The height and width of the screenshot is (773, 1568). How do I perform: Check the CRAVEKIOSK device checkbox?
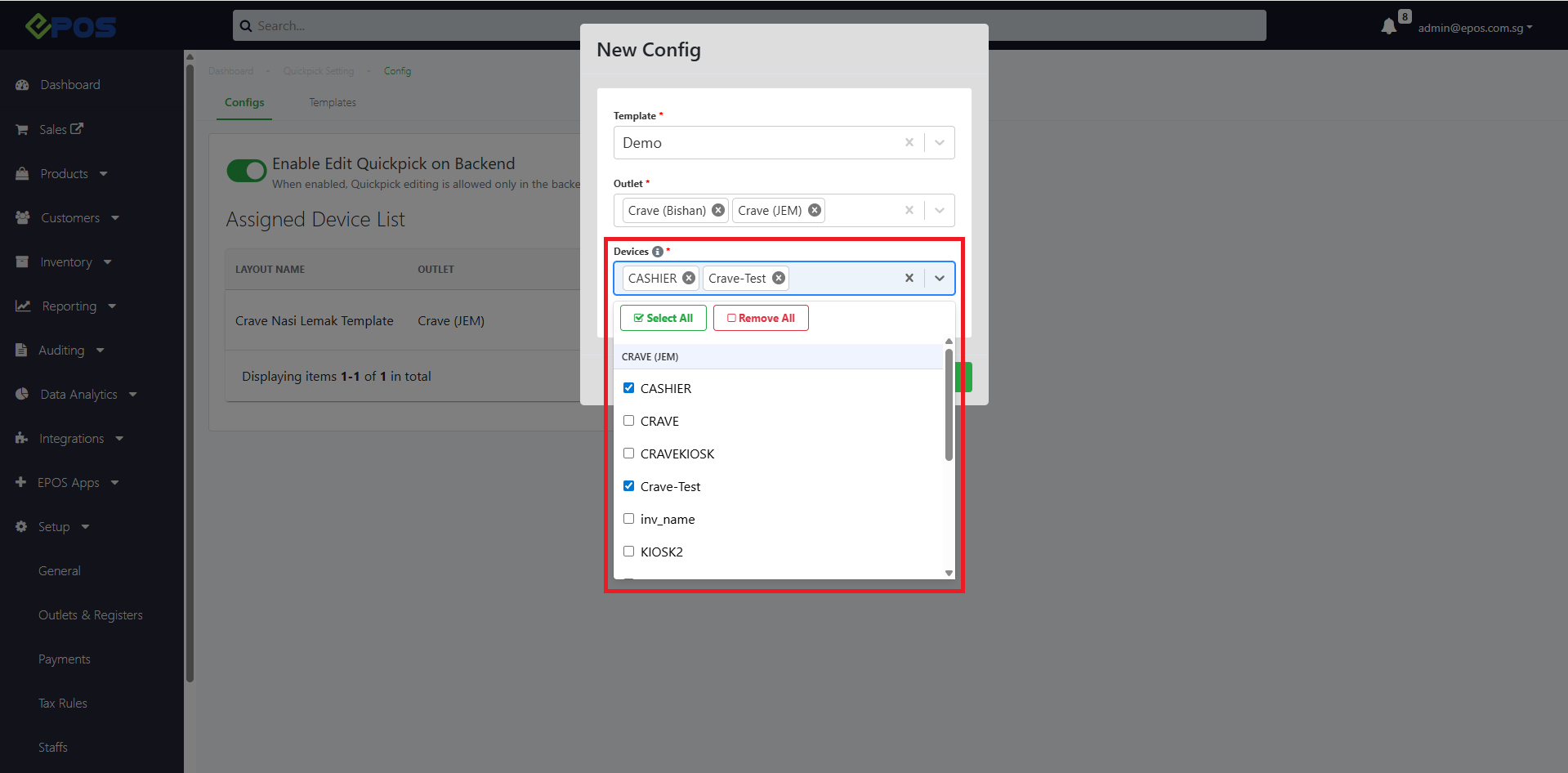628,454
